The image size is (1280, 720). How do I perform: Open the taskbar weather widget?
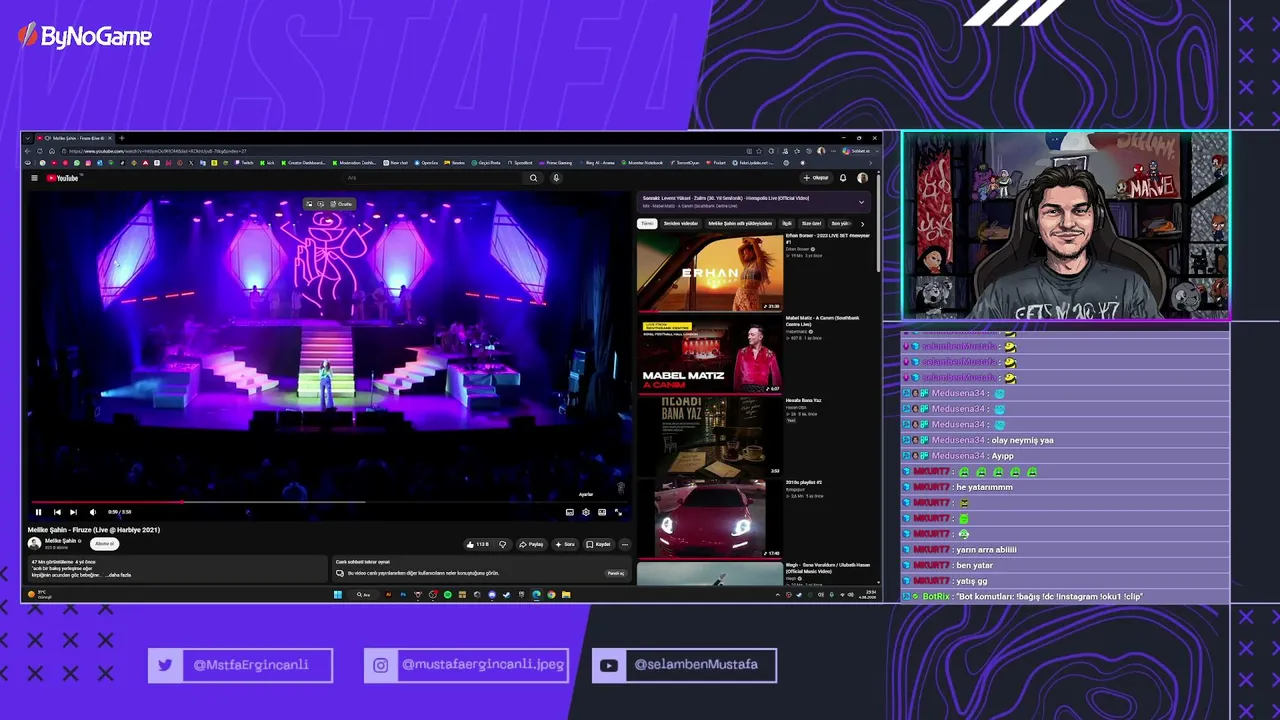coord(40,594)
